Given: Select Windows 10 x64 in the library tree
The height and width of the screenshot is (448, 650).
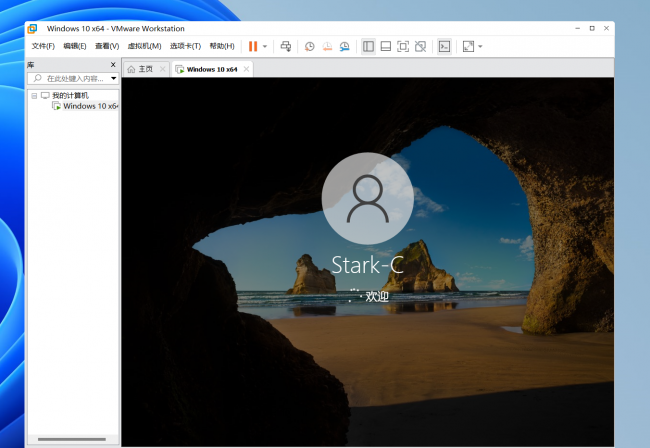Looking at the screenshot, I should [90, 106].
